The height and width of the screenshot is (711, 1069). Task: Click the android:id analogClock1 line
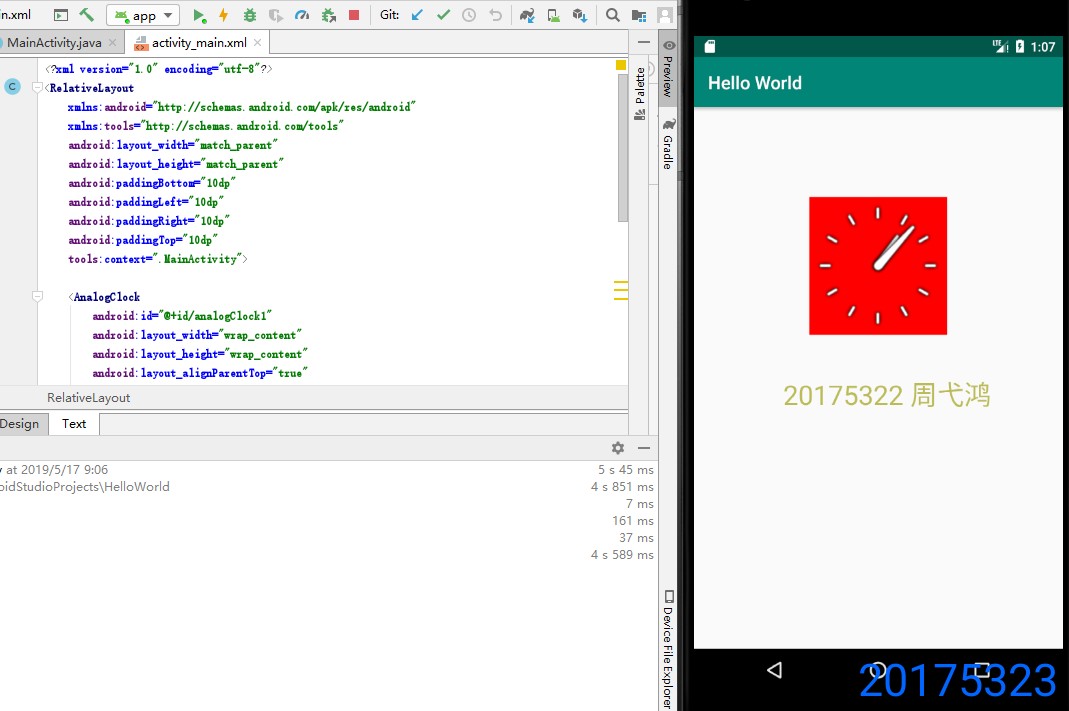pyautogui.click(x=182, y=316)
